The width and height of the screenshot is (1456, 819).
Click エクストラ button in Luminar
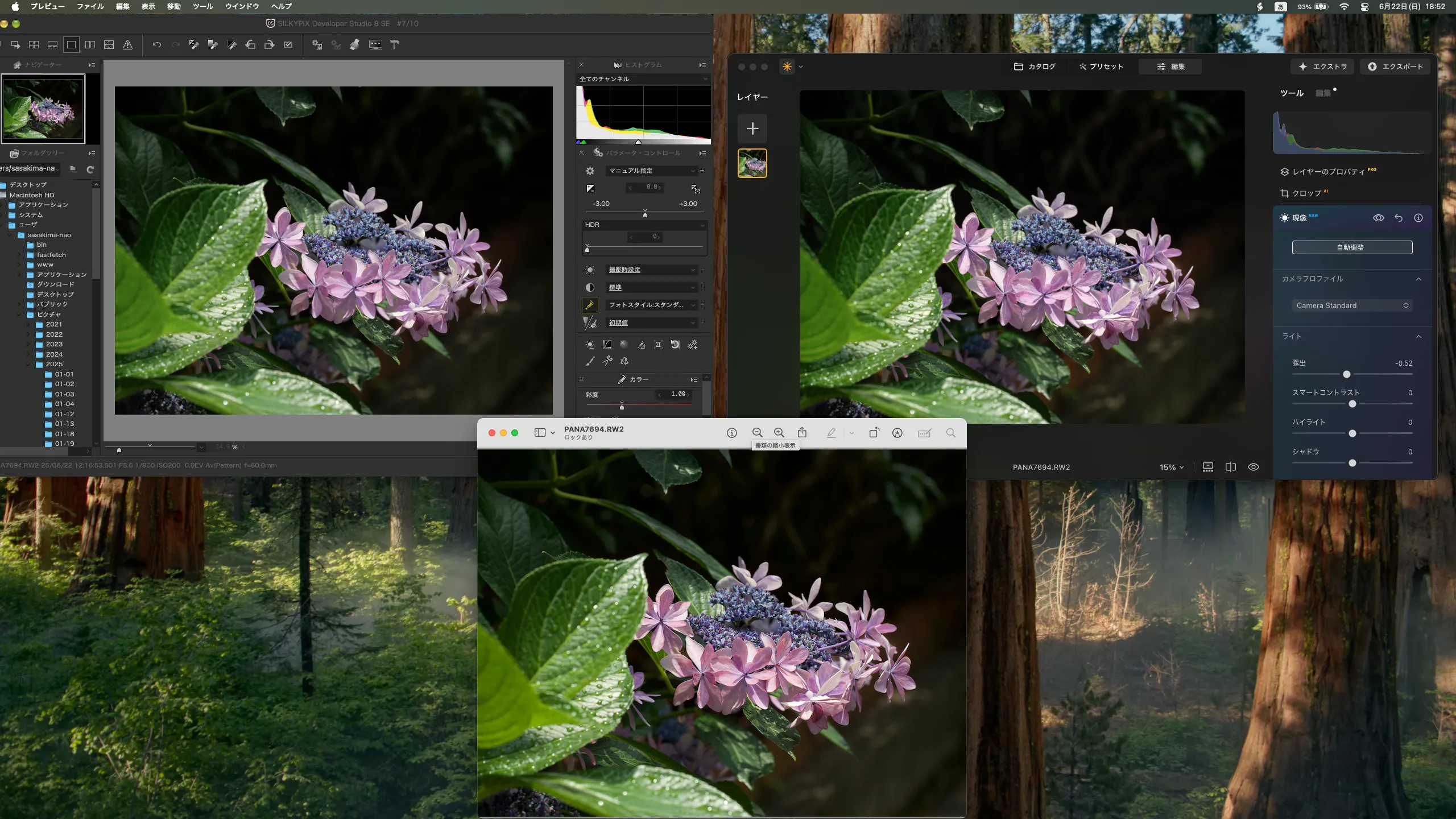[x=1322, y=67]
